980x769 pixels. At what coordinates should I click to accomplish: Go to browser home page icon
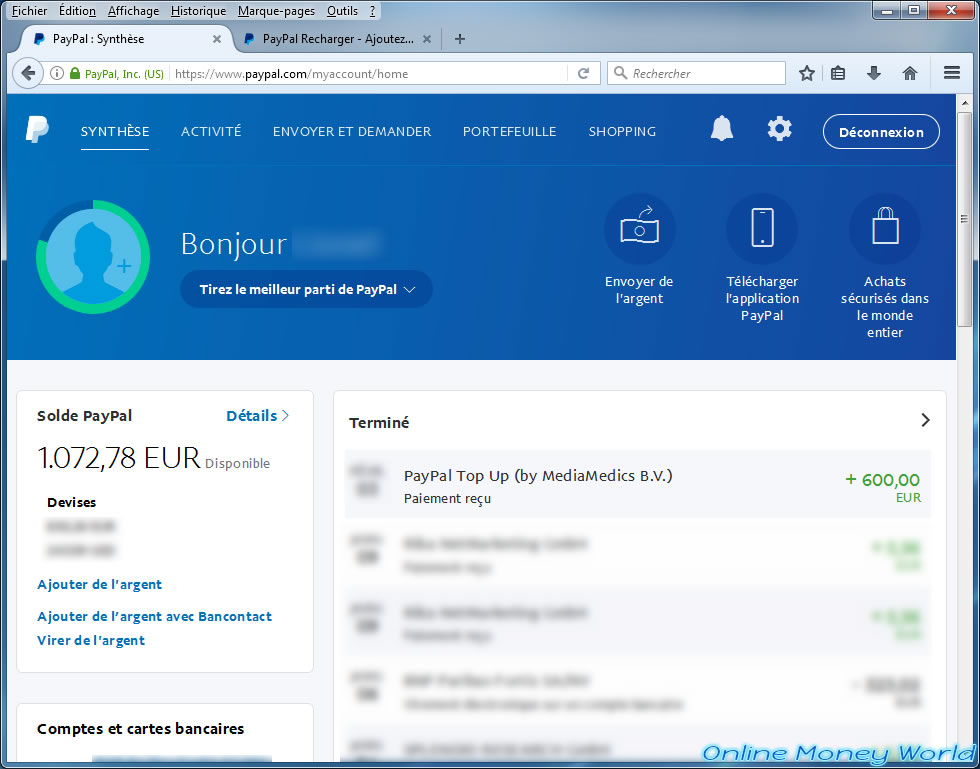[x=909, y=73]
